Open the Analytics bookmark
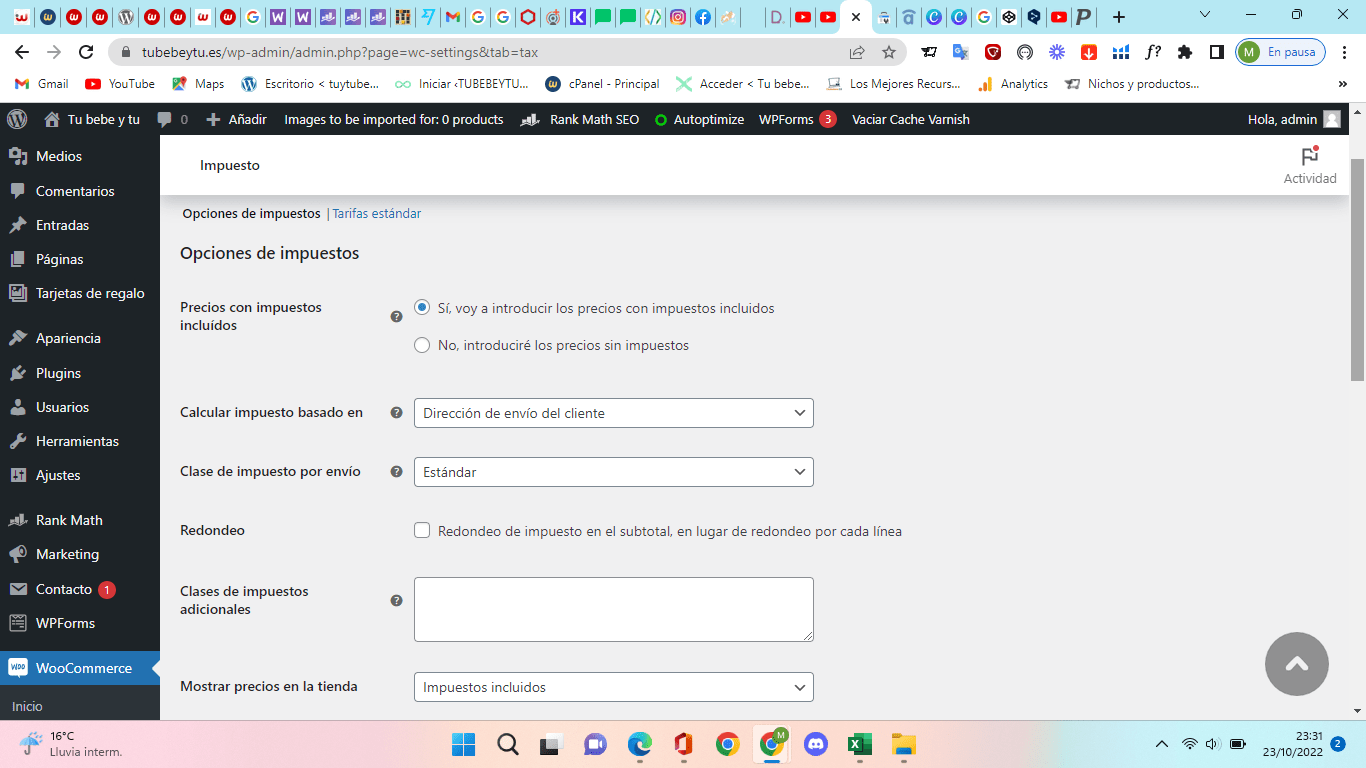 tap(1013, 84)
